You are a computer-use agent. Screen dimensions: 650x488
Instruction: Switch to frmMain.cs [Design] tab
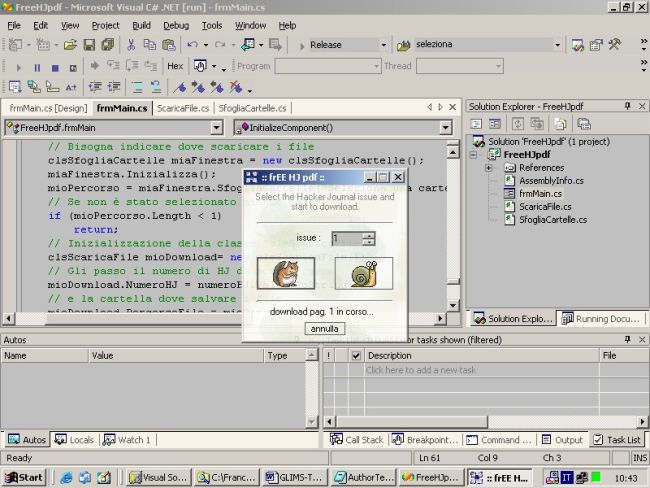pyautogui.click(x=48, y=108)
